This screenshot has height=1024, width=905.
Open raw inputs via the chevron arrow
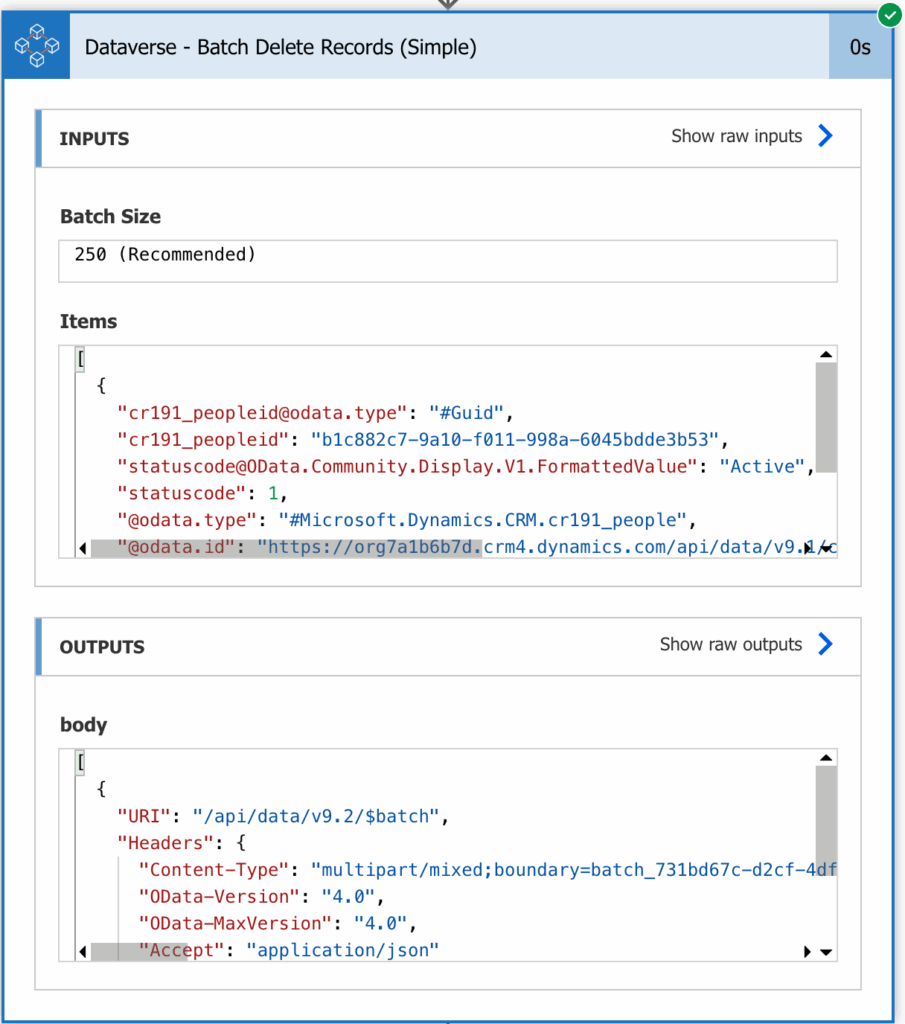point(826,136)
